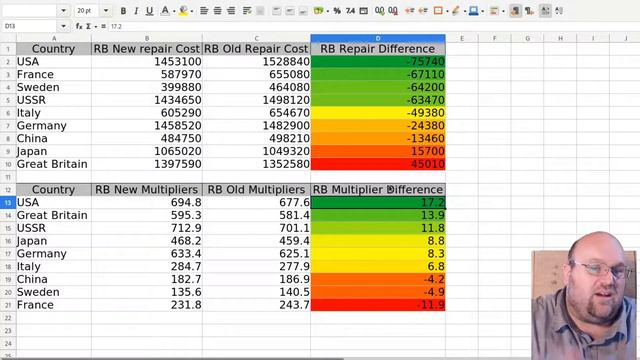Click the highlighted icon right of conditional formatting

(516, 11)
